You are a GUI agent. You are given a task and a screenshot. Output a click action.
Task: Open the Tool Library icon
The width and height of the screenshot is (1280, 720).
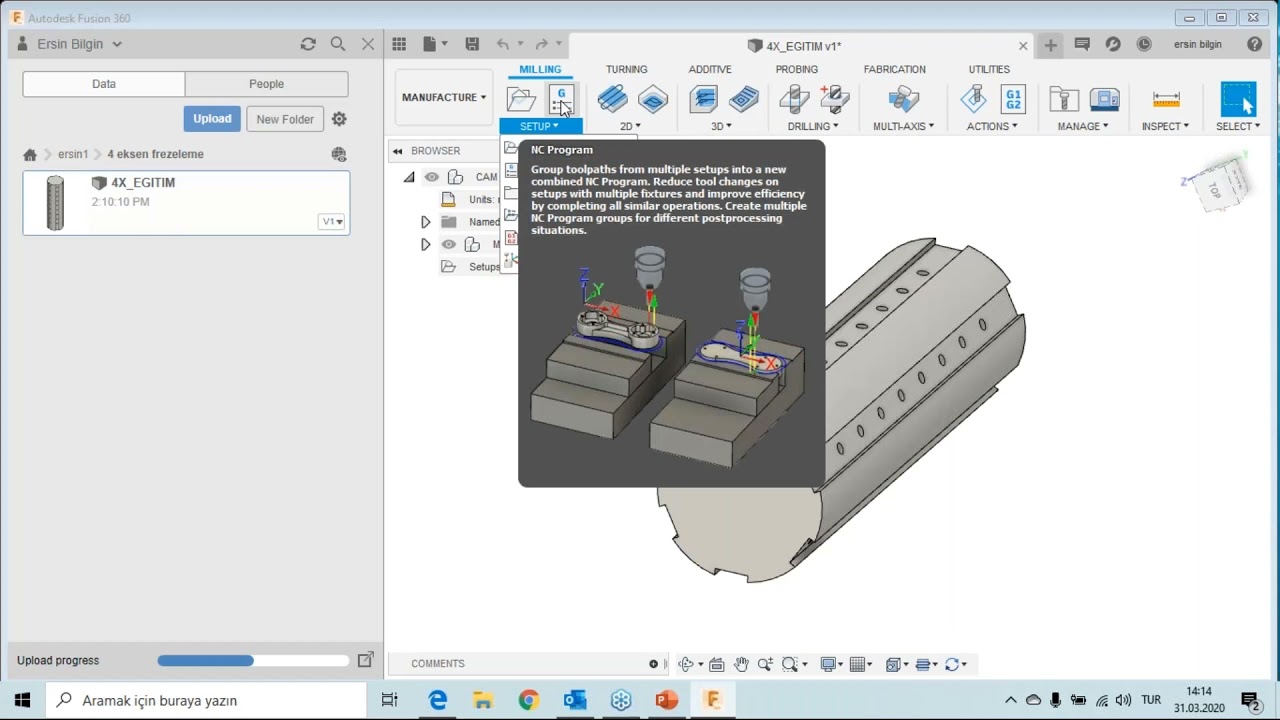pyautogui.click(x=1064, y=99)
